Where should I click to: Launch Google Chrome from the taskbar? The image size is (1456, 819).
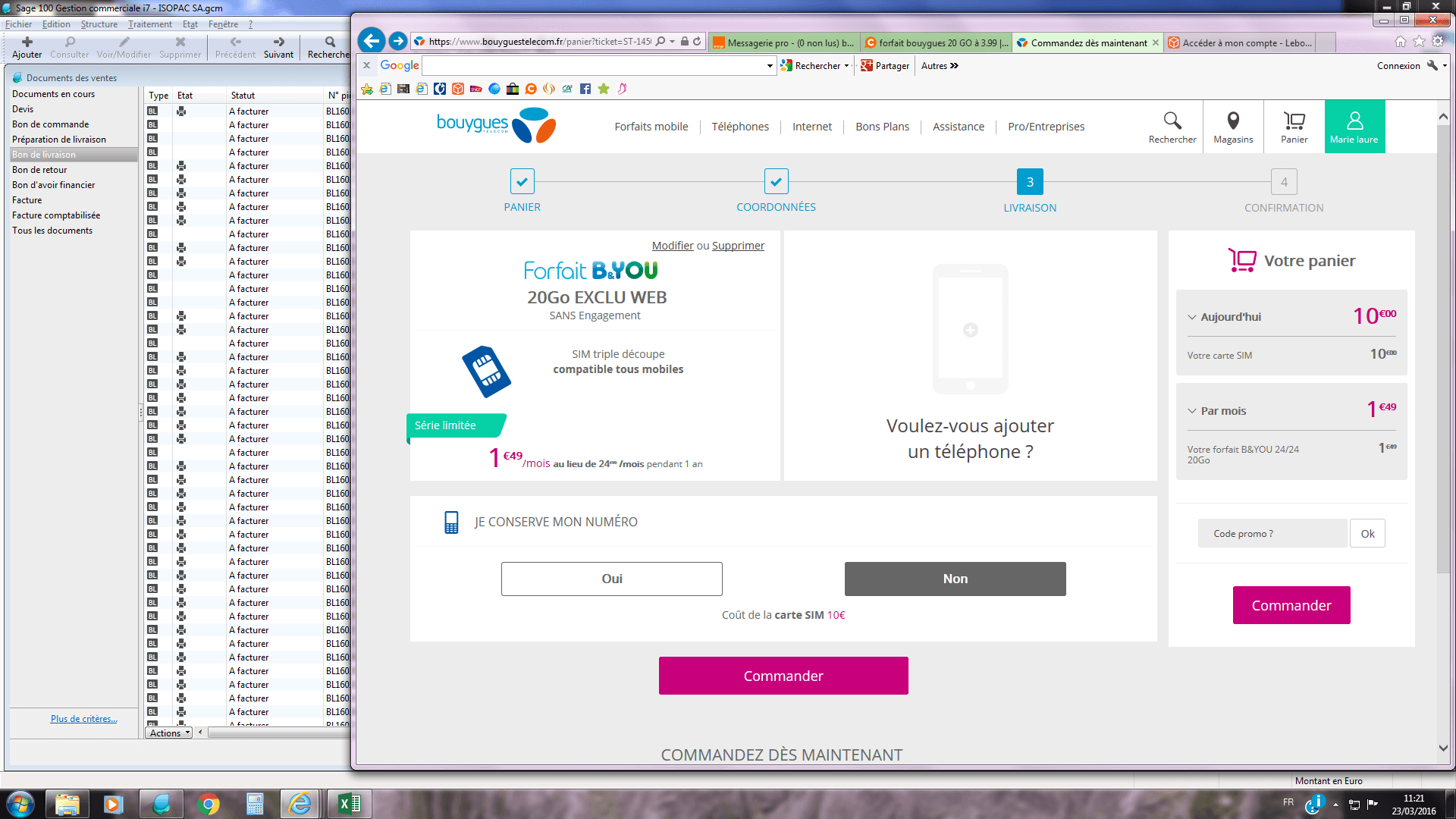[x=208, y=804]
